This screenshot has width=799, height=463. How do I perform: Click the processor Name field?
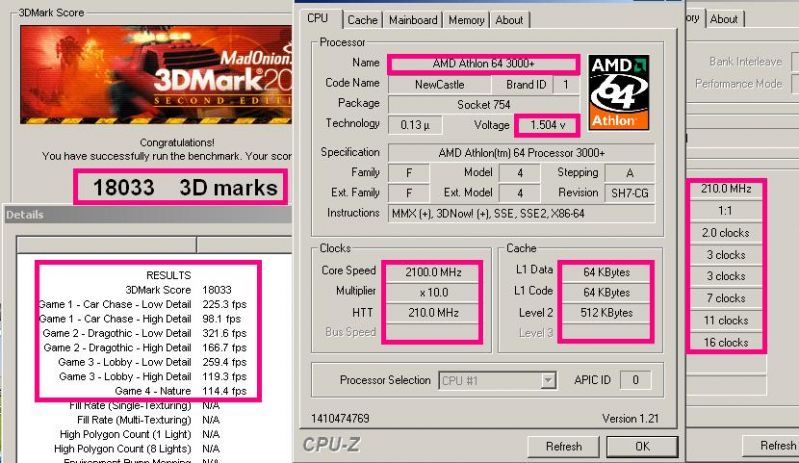[x=483, y=64]
